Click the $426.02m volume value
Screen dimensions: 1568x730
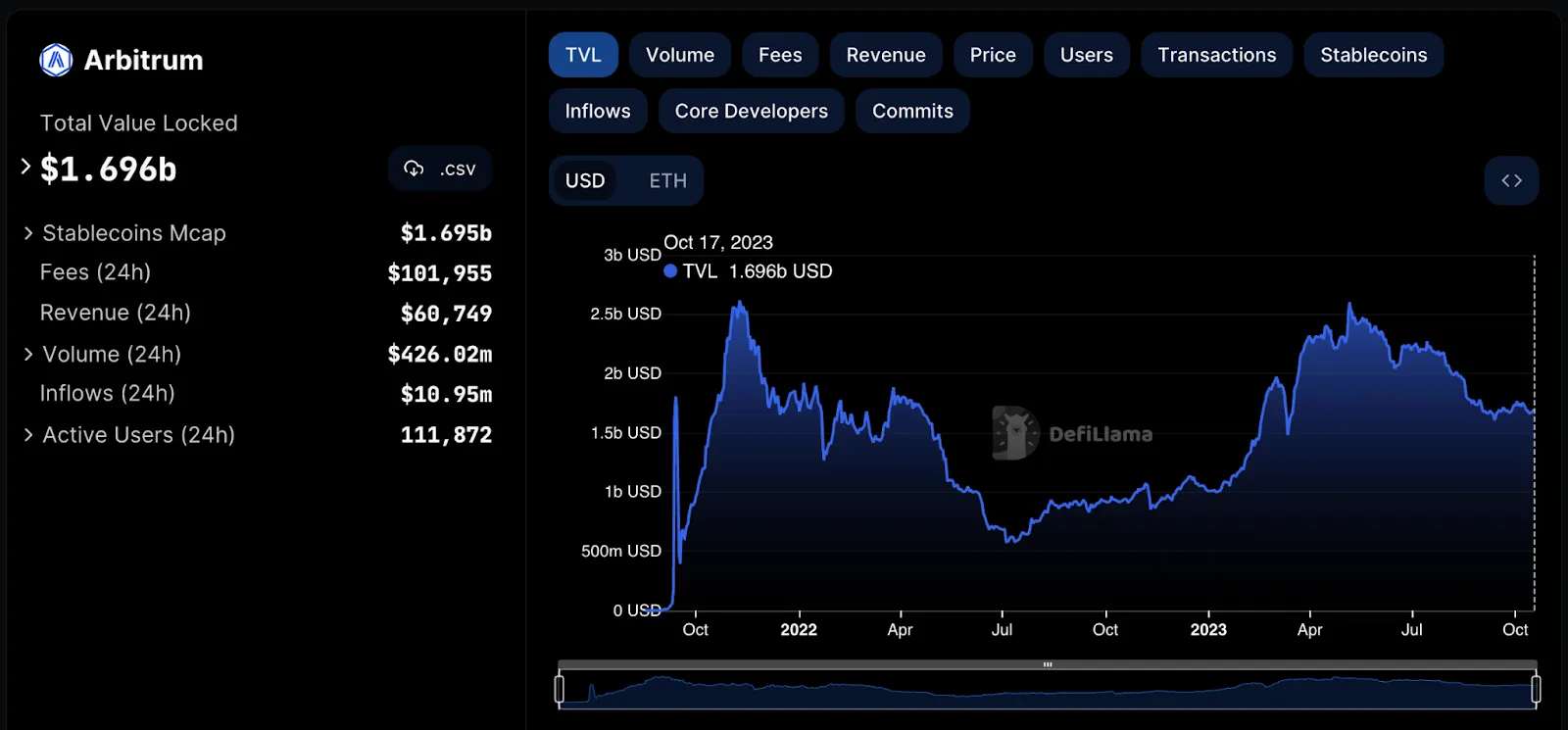tap(440, 354)
